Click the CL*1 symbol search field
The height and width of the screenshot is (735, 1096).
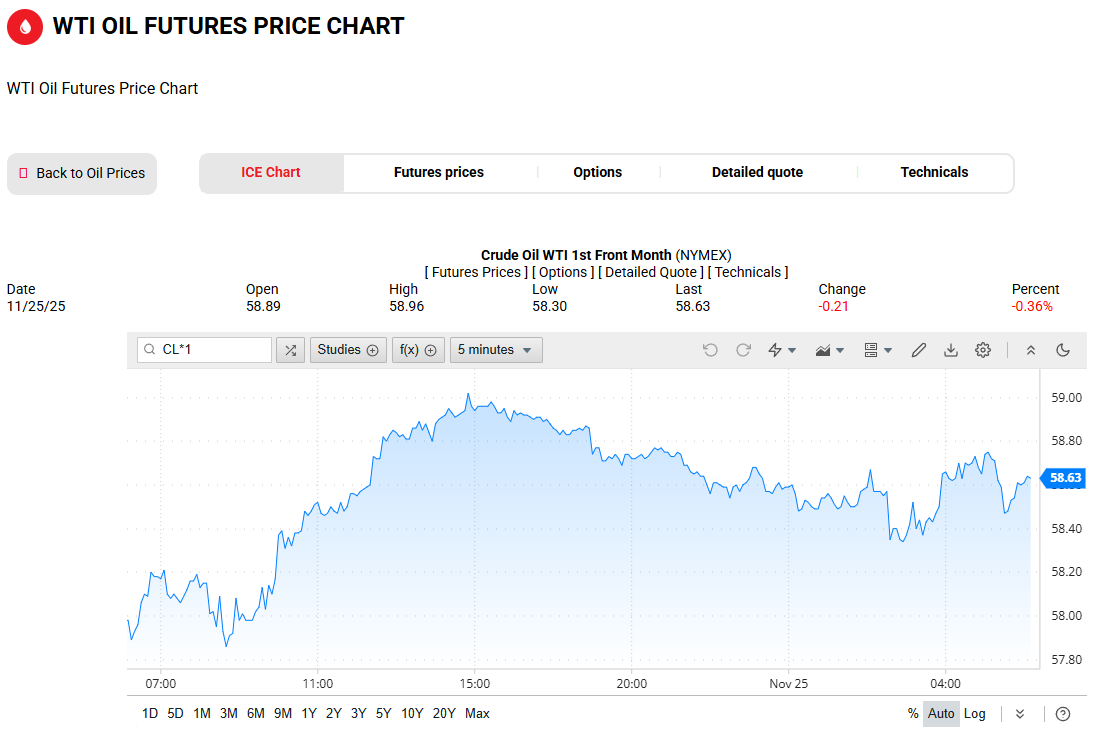(x=212, y=350)
